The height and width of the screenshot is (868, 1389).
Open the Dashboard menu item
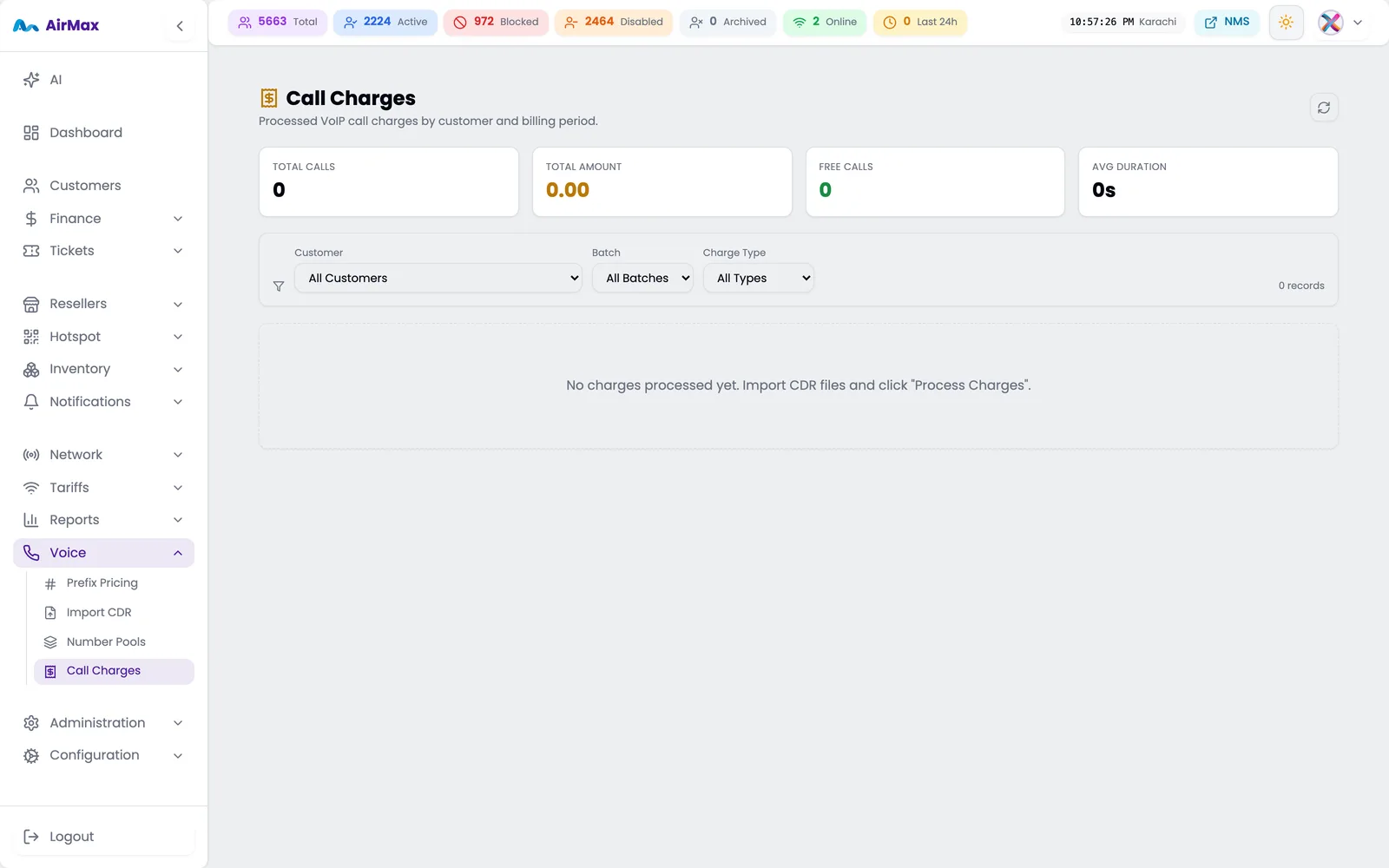(x=103, y=133)
